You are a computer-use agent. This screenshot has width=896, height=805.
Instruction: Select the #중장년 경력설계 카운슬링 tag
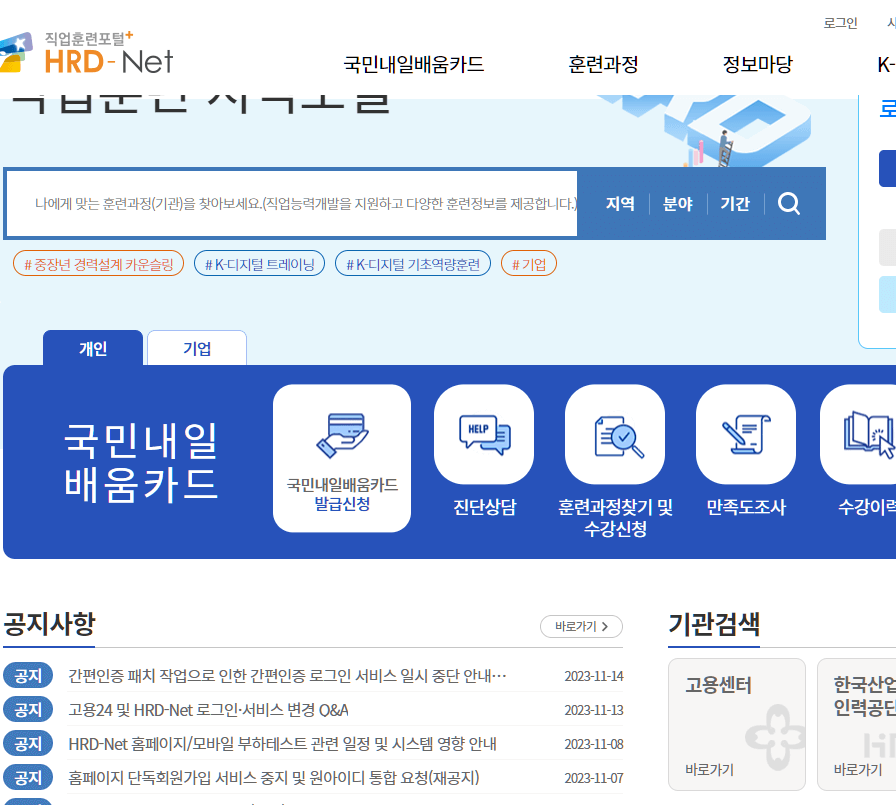pos(98,263)
